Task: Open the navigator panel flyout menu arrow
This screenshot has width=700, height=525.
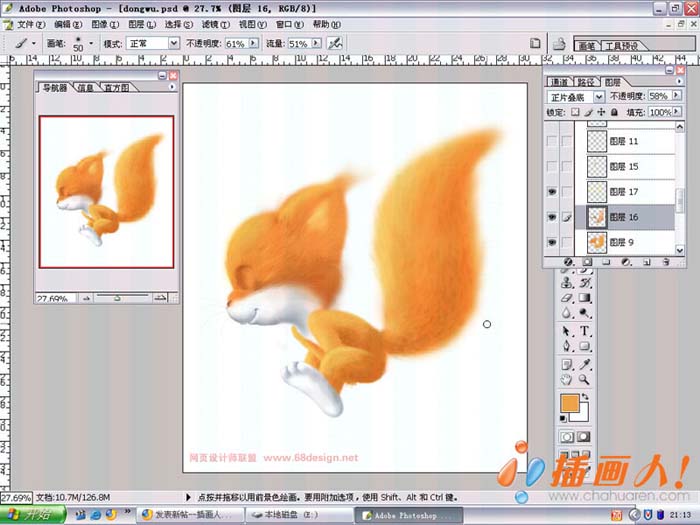Action: click(172, 87)
